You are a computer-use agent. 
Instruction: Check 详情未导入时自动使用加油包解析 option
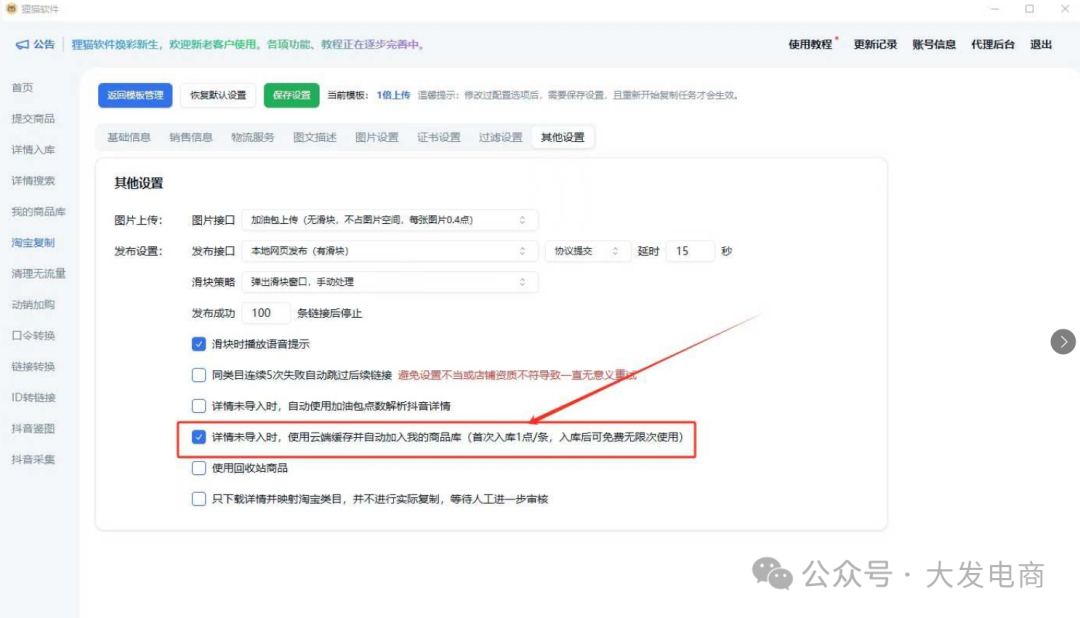point(198,405)
